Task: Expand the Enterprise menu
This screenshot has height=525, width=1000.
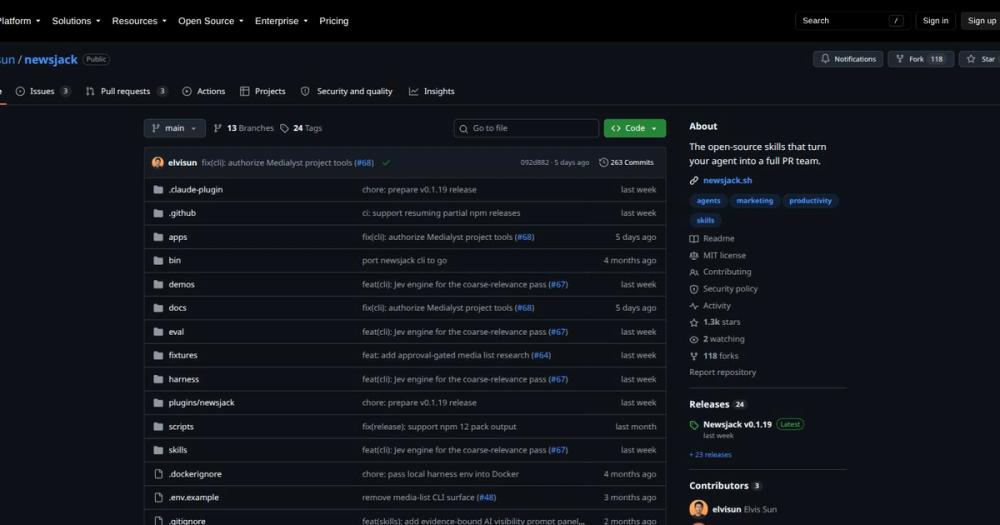Action: pos(281,21)
